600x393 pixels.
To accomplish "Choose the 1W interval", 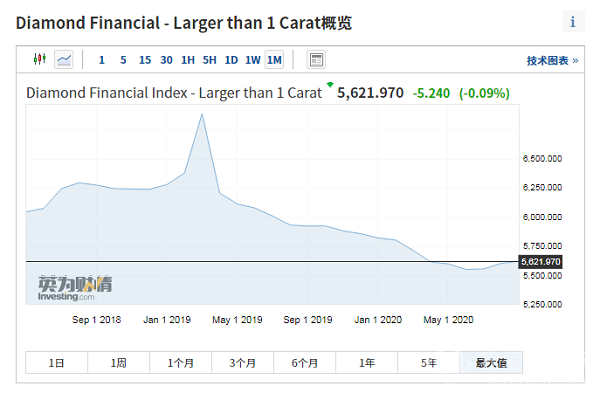I will pyautogui.click(x=253, y=60).
